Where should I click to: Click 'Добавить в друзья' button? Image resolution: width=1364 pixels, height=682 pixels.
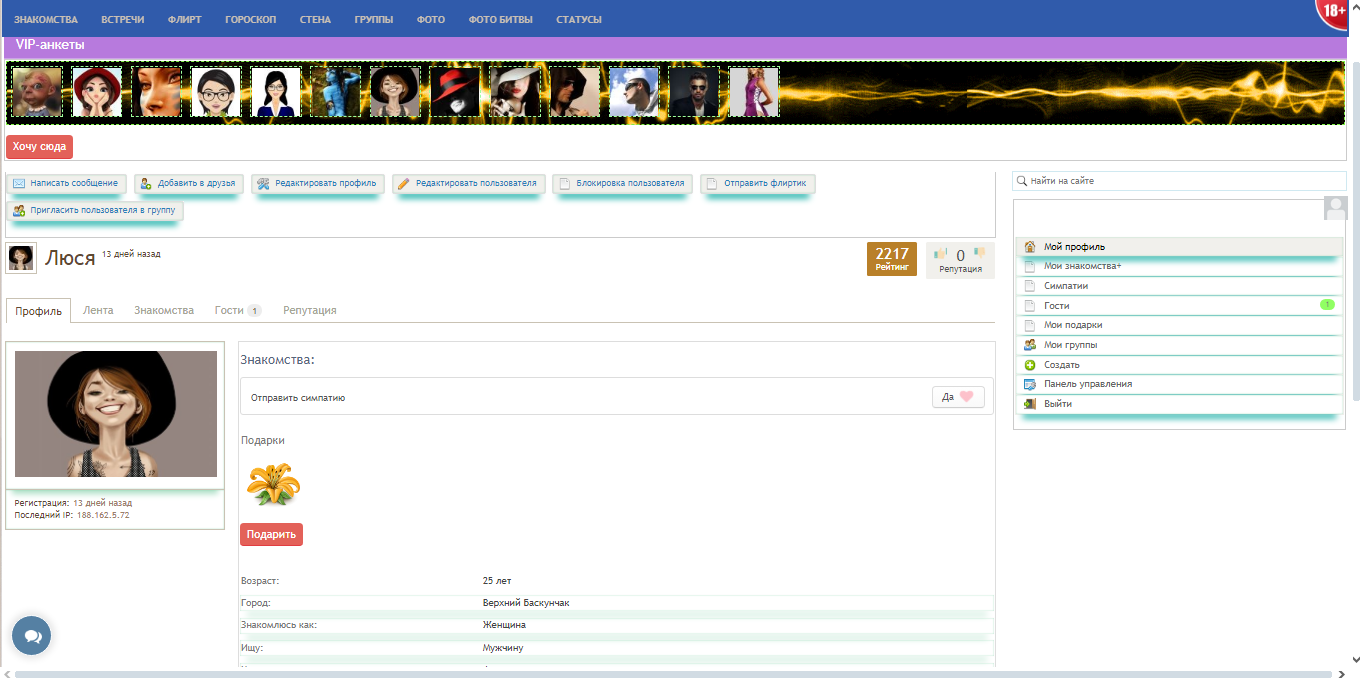point(188,184)
